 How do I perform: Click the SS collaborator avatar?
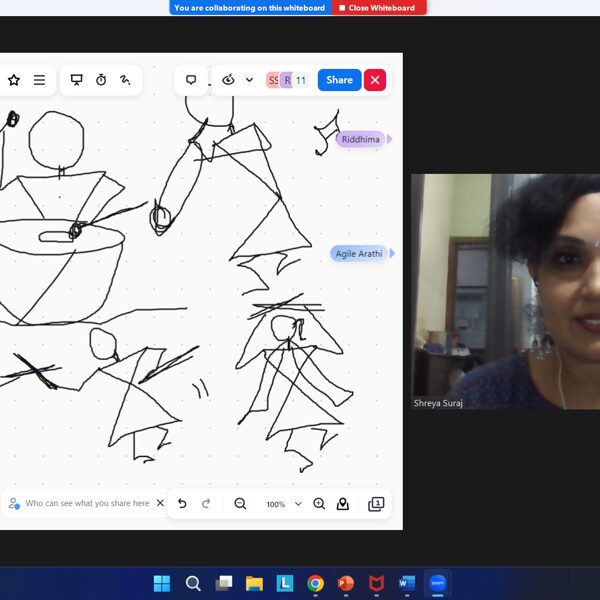click(272, 80)
